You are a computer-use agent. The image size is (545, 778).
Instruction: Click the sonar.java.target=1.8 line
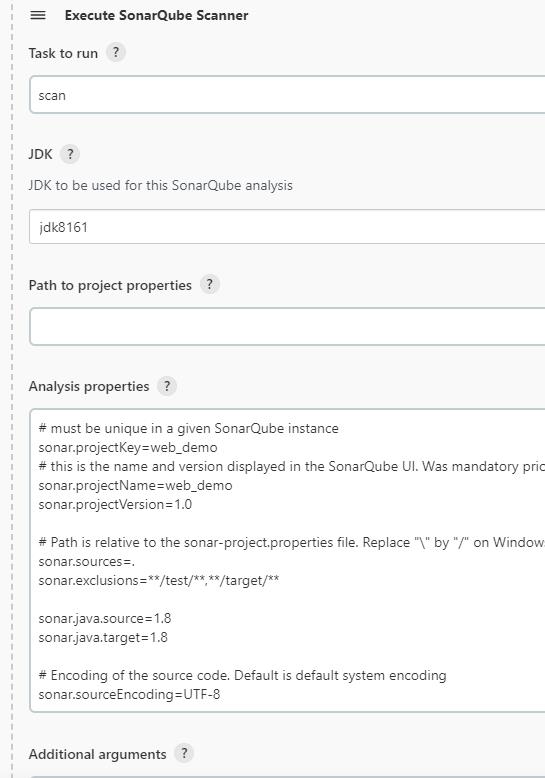pos(103,637)
